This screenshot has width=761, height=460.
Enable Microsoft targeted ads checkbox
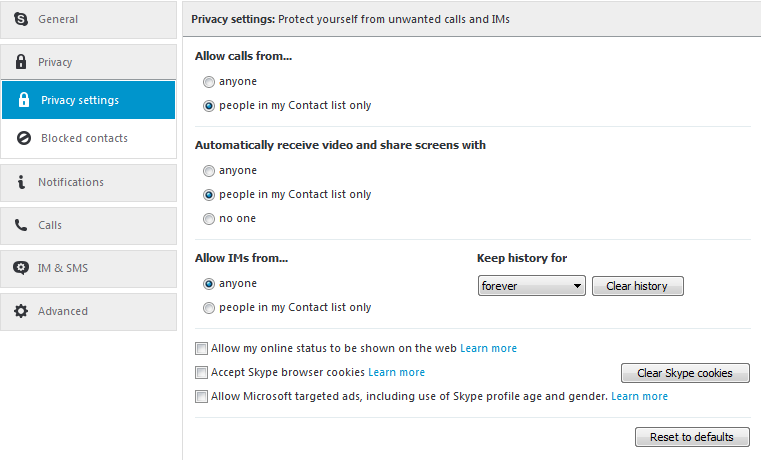pos(202,397)
